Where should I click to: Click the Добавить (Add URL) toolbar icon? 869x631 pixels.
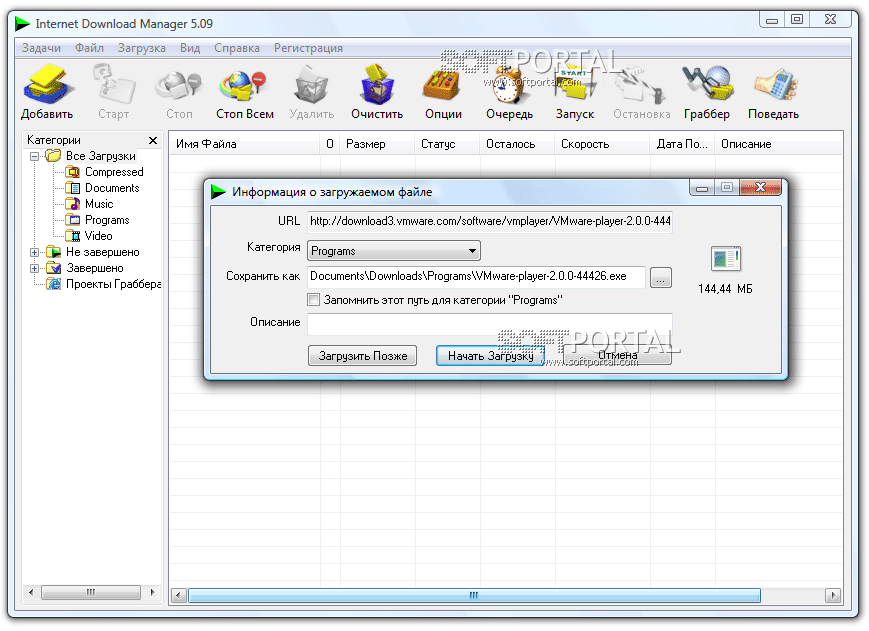pos(47,84)
